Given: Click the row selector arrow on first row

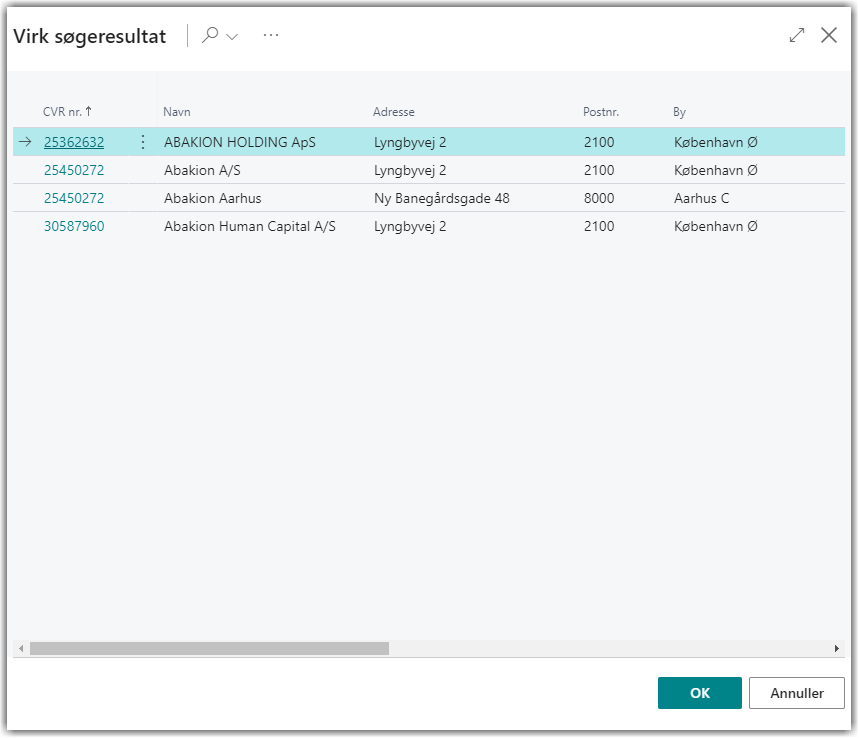Looking at the screenshot, I should (x=25, y=142).
